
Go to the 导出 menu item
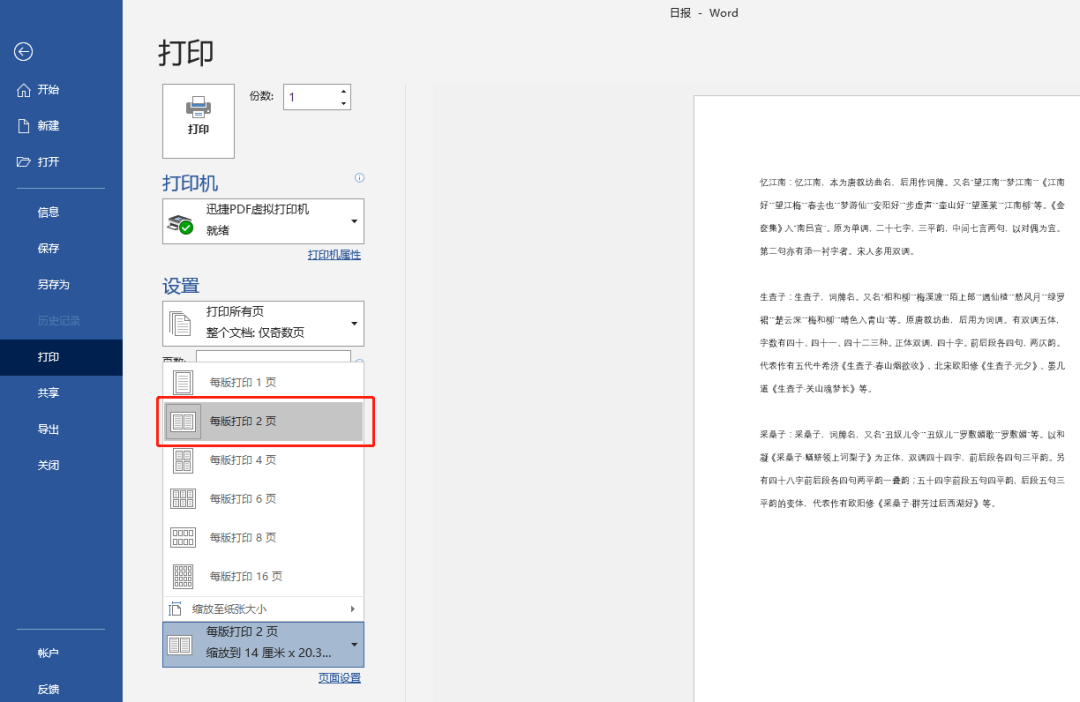(48, 429)
